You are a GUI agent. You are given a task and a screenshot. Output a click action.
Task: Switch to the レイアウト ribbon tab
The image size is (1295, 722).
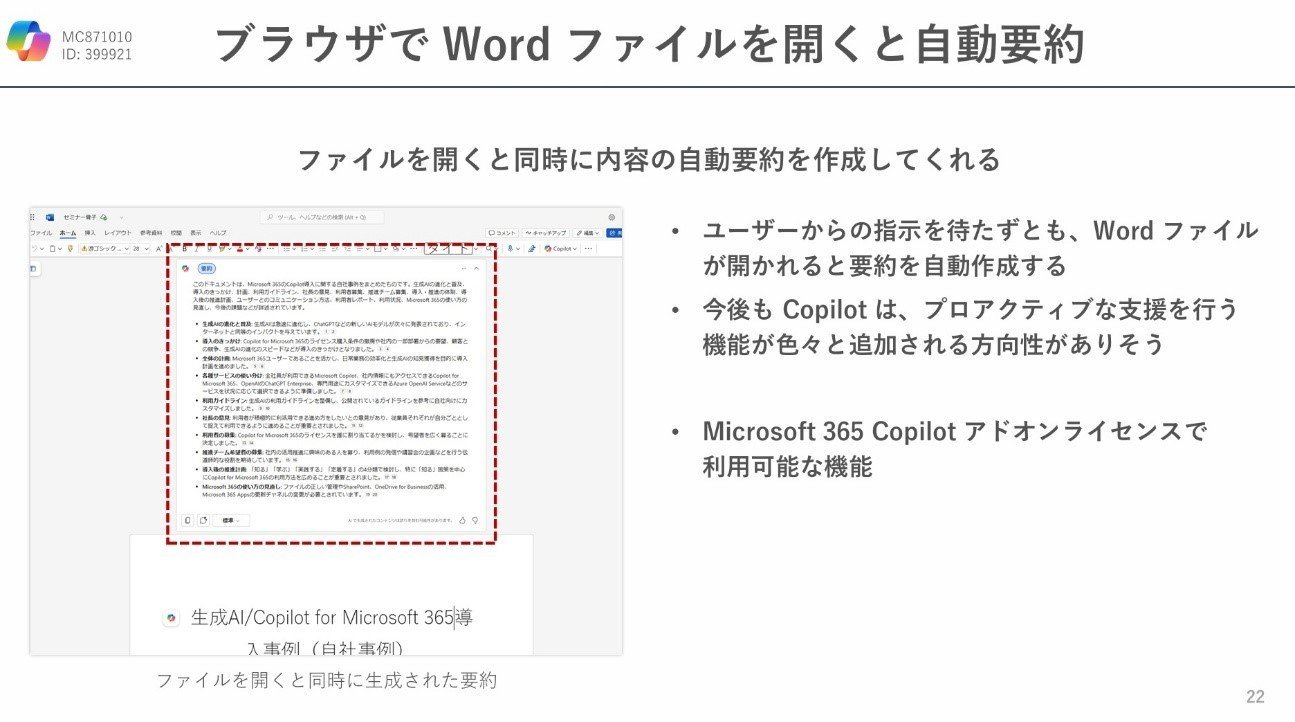coord(118,232)
